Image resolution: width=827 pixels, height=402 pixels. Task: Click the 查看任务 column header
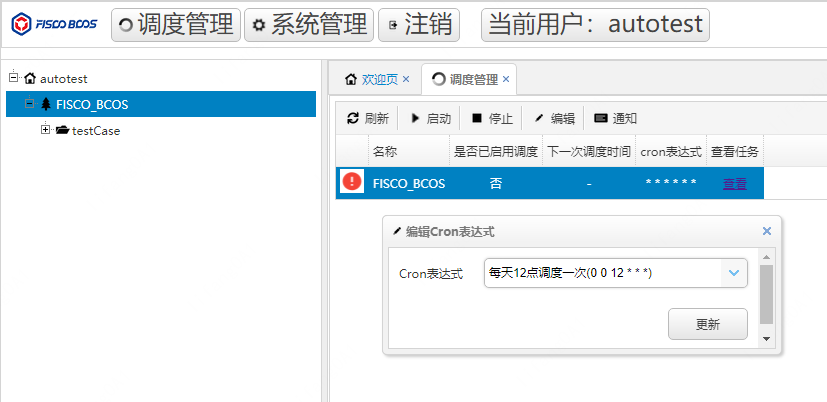[x=735, y=152]
